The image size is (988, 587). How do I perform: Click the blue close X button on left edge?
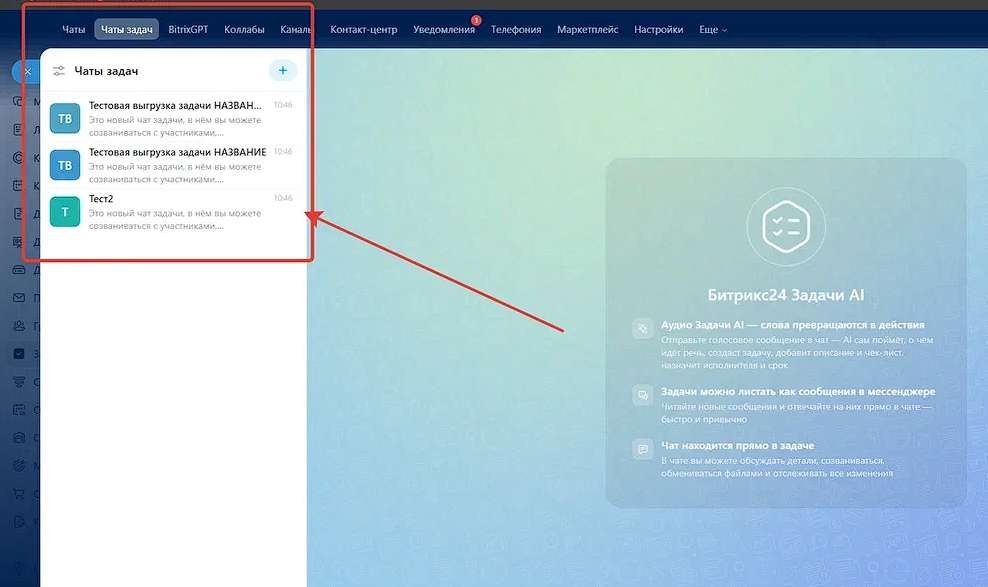(27, 72)
